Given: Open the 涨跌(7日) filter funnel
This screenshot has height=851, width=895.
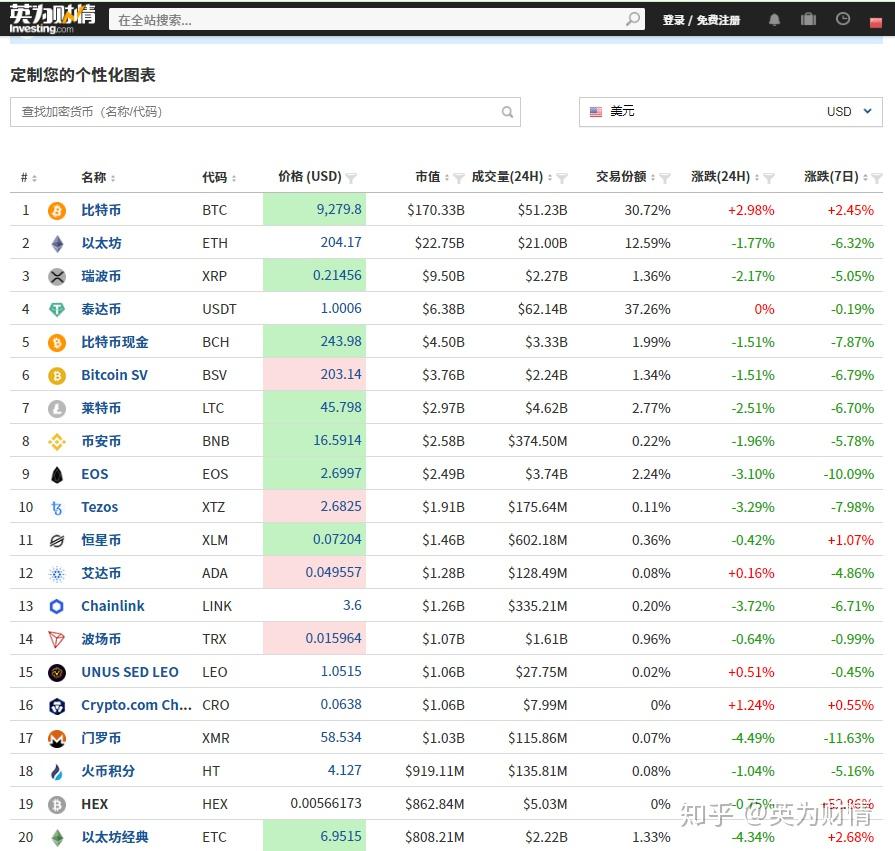Looking at the screenshot, I should click(x=877, y=179).
